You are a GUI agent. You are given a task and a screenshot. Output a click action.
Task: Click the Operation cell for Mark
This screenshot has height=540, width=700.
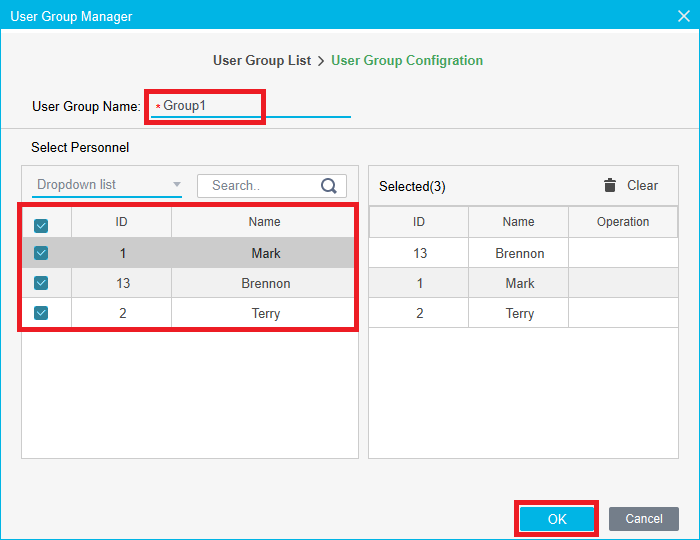(x=623, y=283)
